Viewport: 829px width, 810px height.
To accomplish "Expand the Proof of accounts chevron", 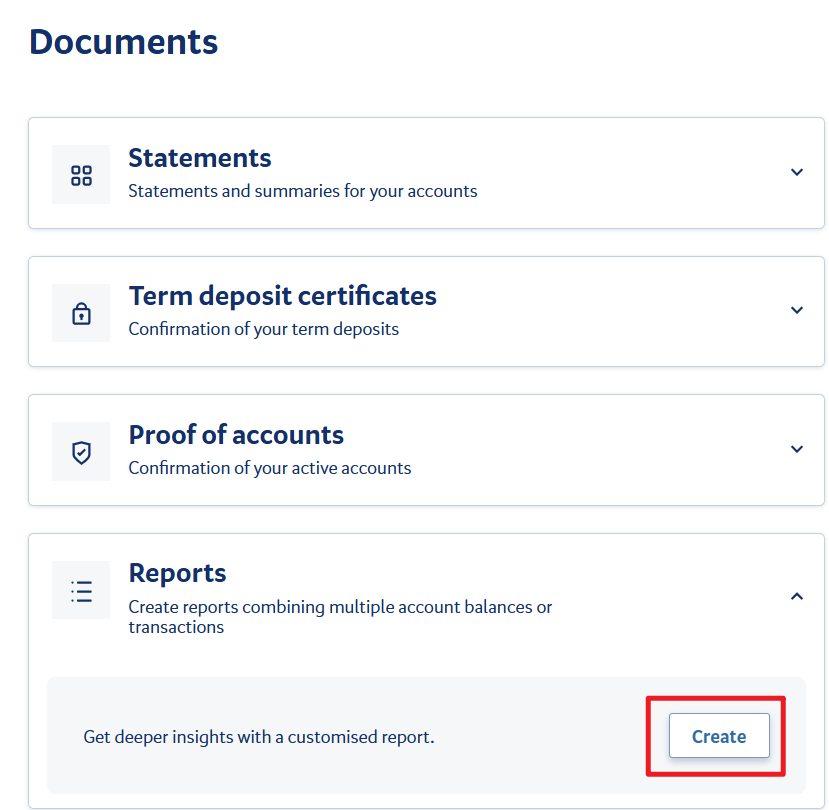I will coord(796,449).
